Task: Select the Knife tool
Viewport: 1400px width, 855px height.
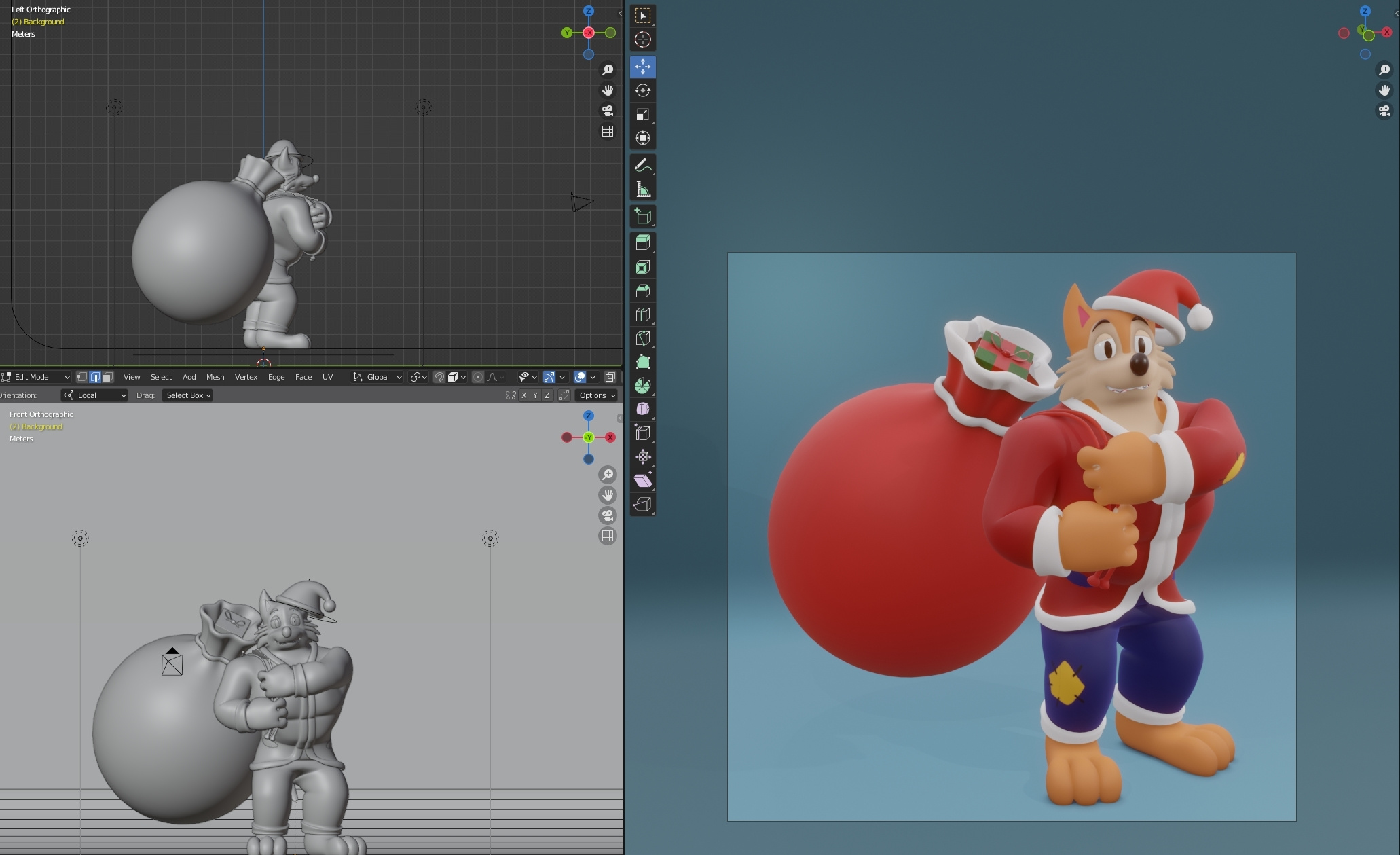Action: 642,338
